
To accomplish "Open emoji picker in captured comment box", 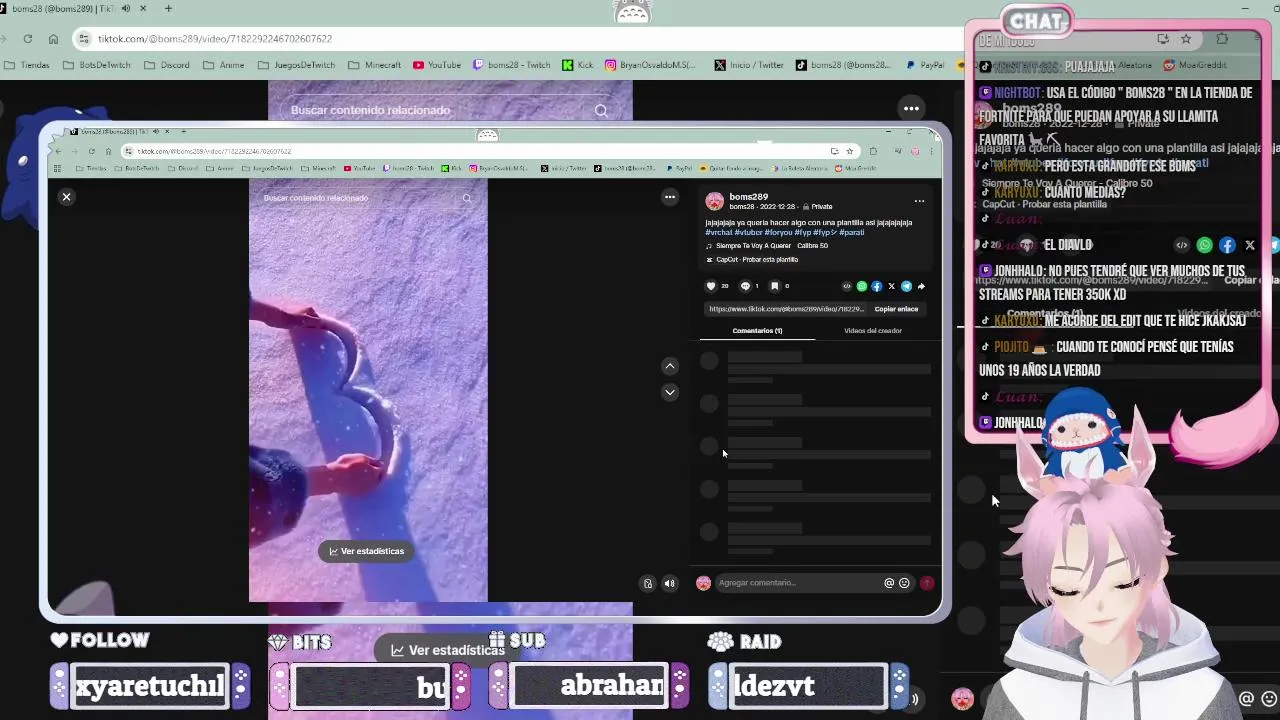I will pos(904,583).
